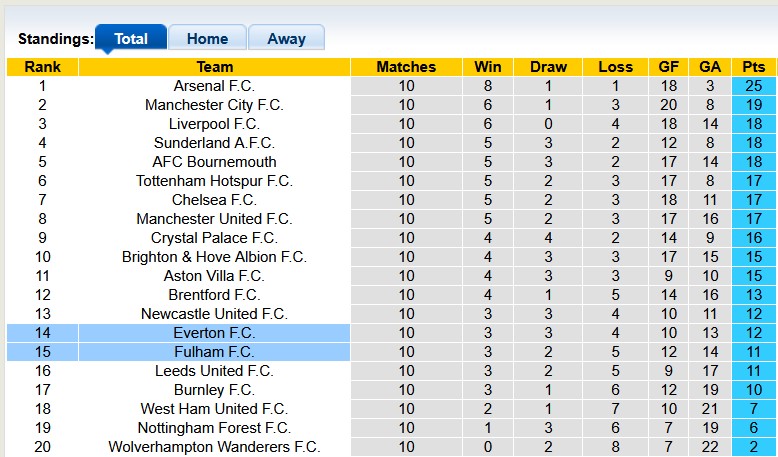Click the Pts column header
Screen dimensions: 778x457
(753, 67)
